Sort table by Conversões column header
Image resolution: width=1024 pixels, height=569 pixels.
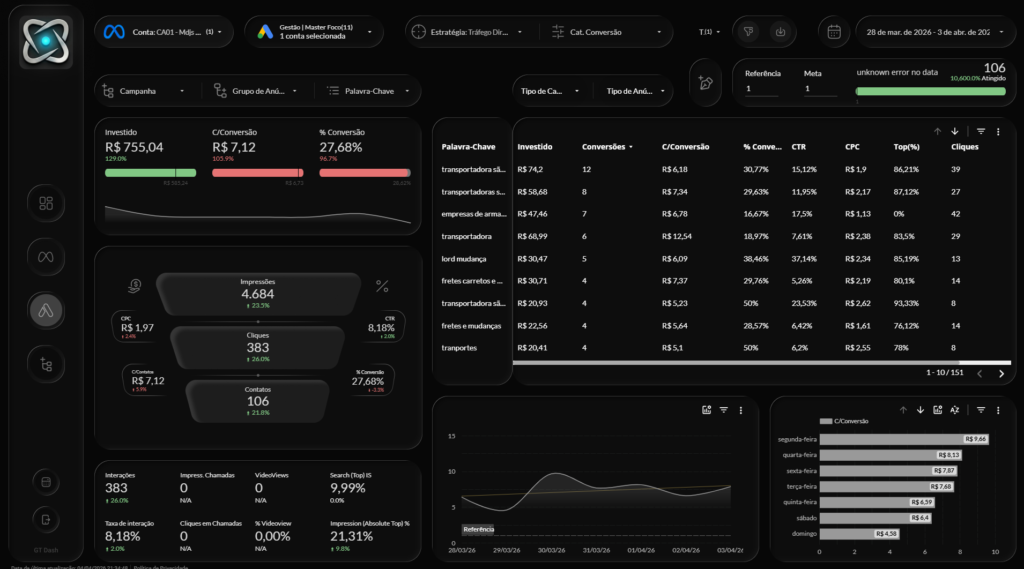(x=607, y=147)
